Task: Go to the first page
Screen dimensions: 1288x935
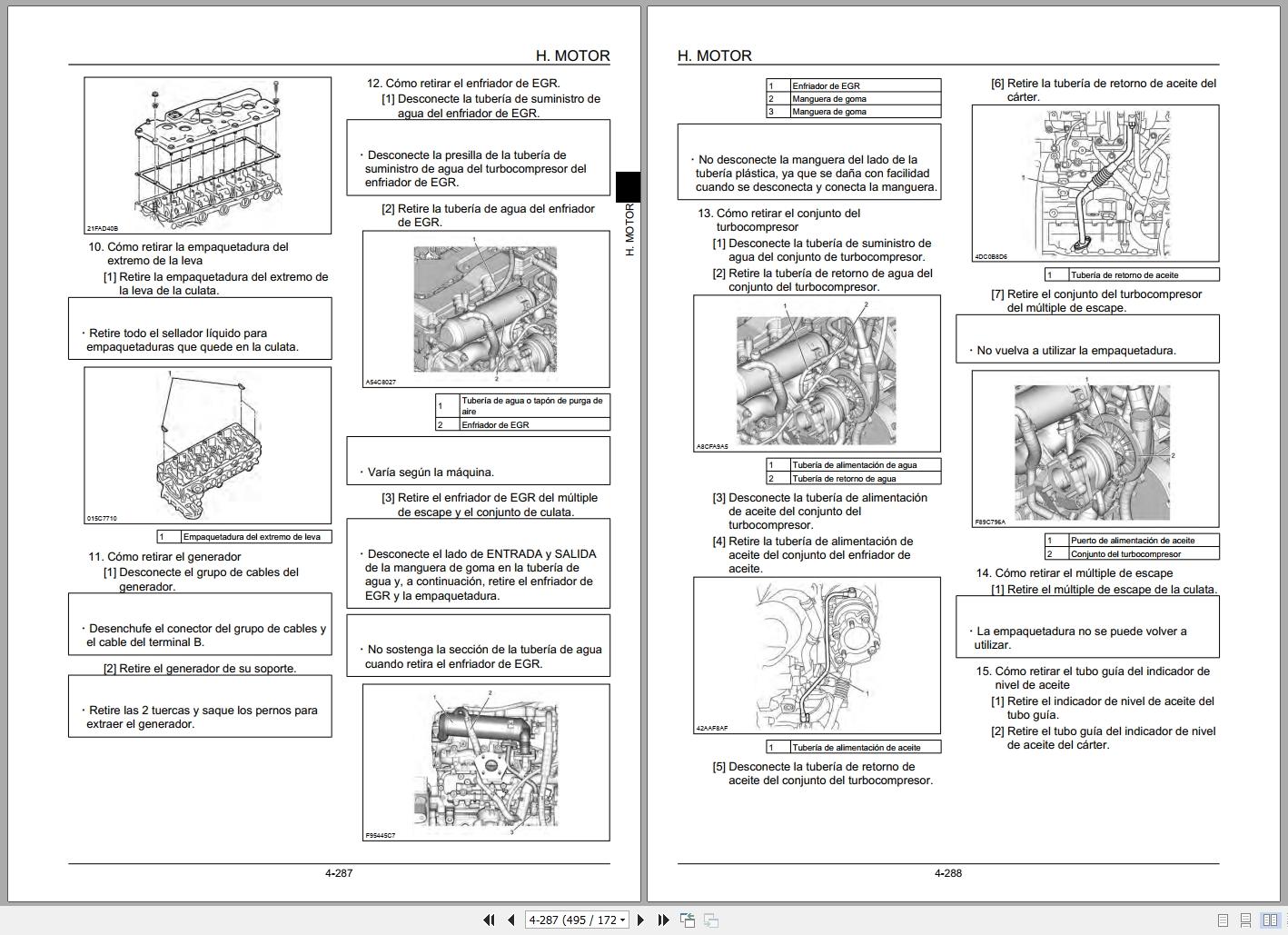Action: pos(489,920)
